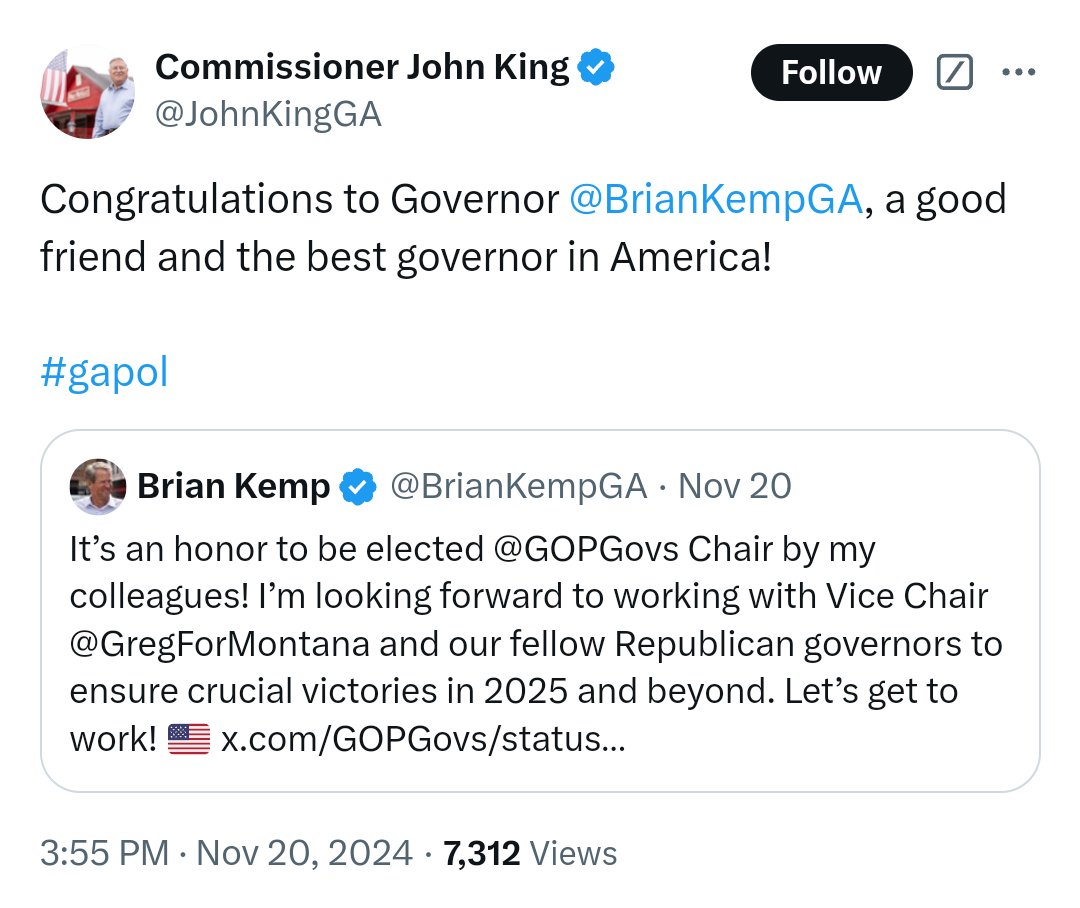
Task: Open the quoted tweet's Nov 20 date
Action: (735, 487)
